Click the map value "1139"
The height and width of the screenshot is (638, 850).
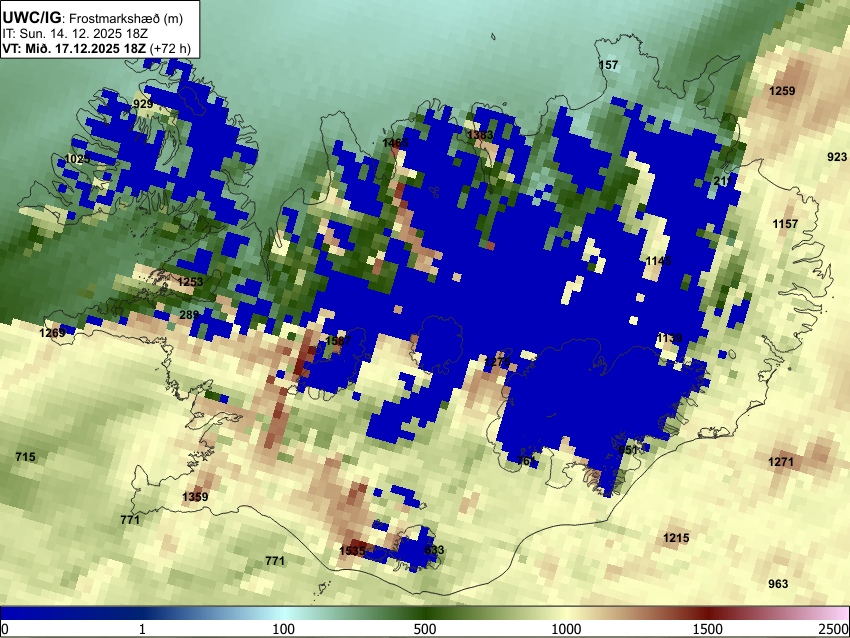pyautogui.click(x=669, y=338)
